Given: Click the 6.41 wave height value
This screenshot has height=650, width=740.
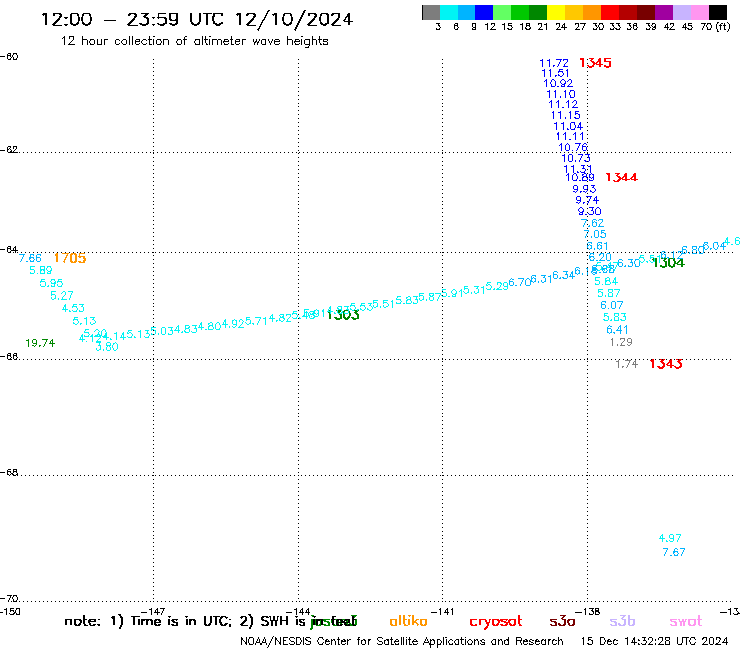Looking at the screenshot, I should point(617,329).
